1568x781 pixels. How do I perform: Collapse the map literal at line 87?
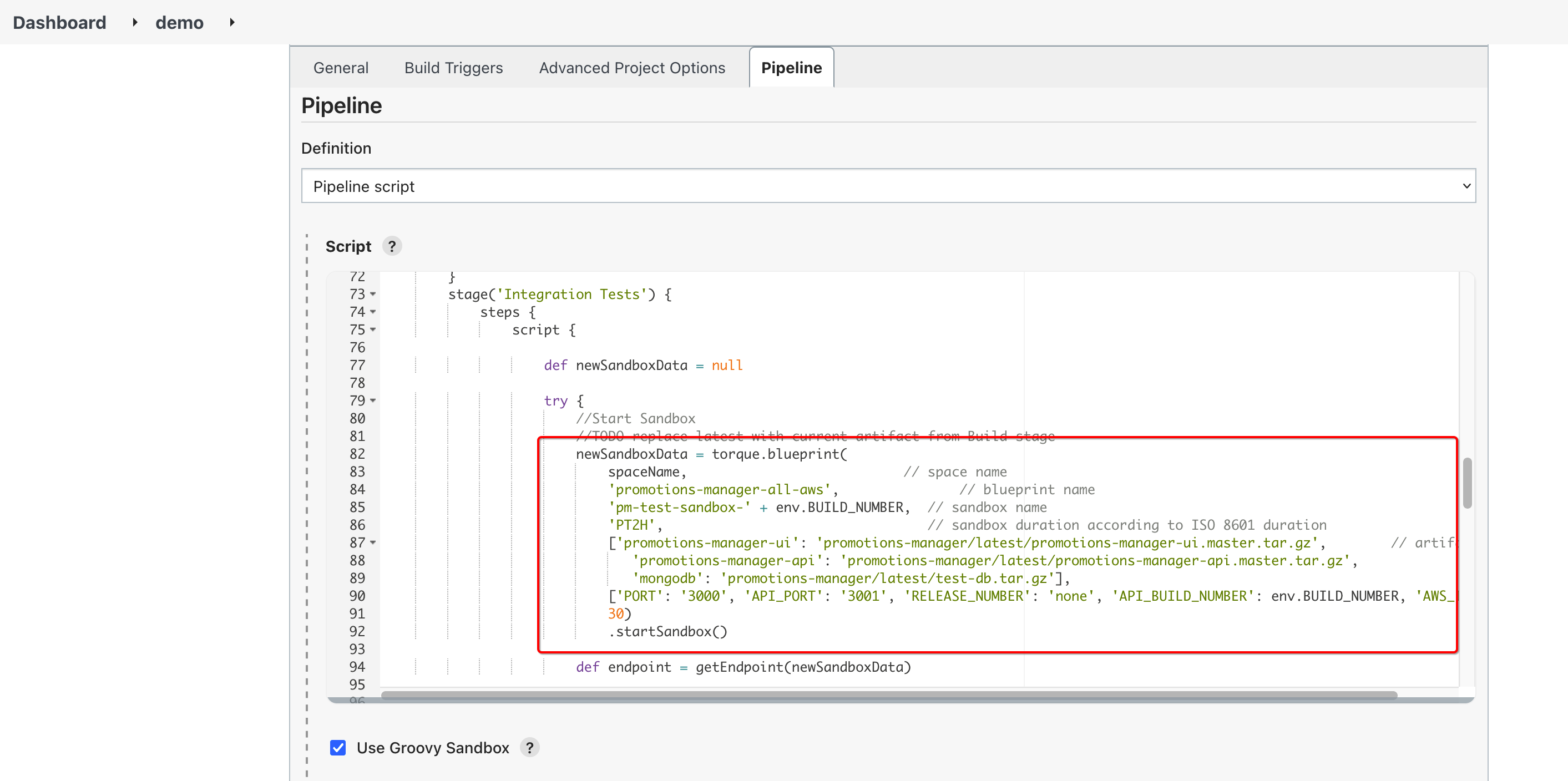click(373, 542)
